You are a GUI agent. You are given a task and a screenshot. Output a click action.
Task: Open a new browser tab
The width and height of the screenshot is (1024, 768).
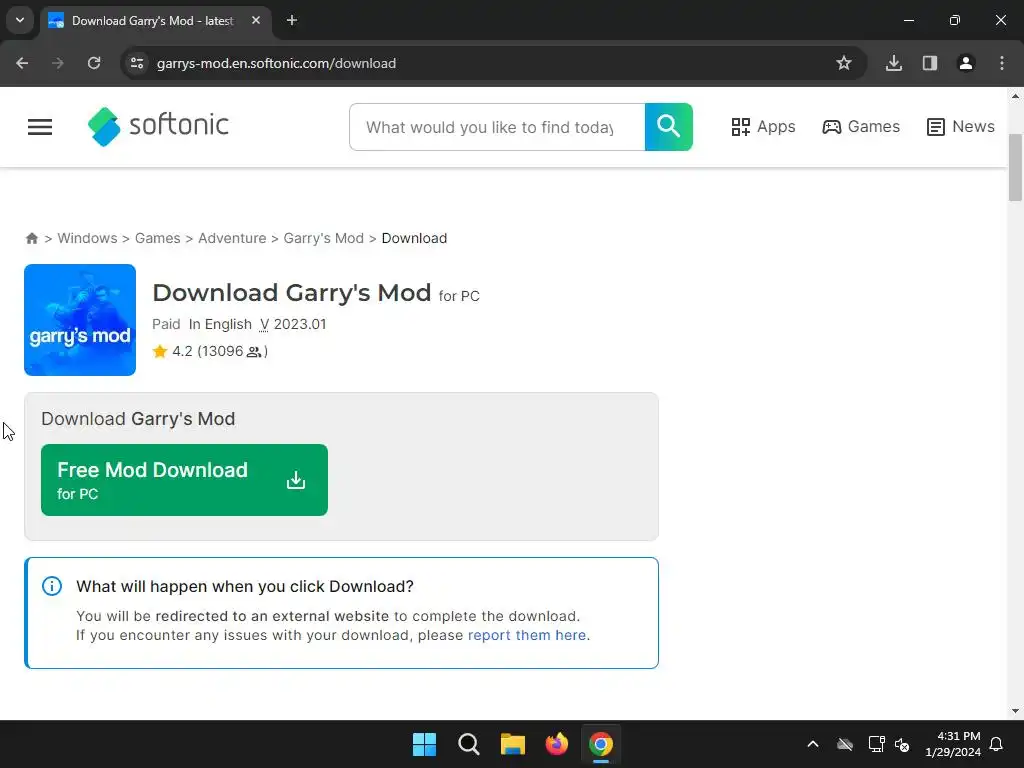tap(292, 21)
